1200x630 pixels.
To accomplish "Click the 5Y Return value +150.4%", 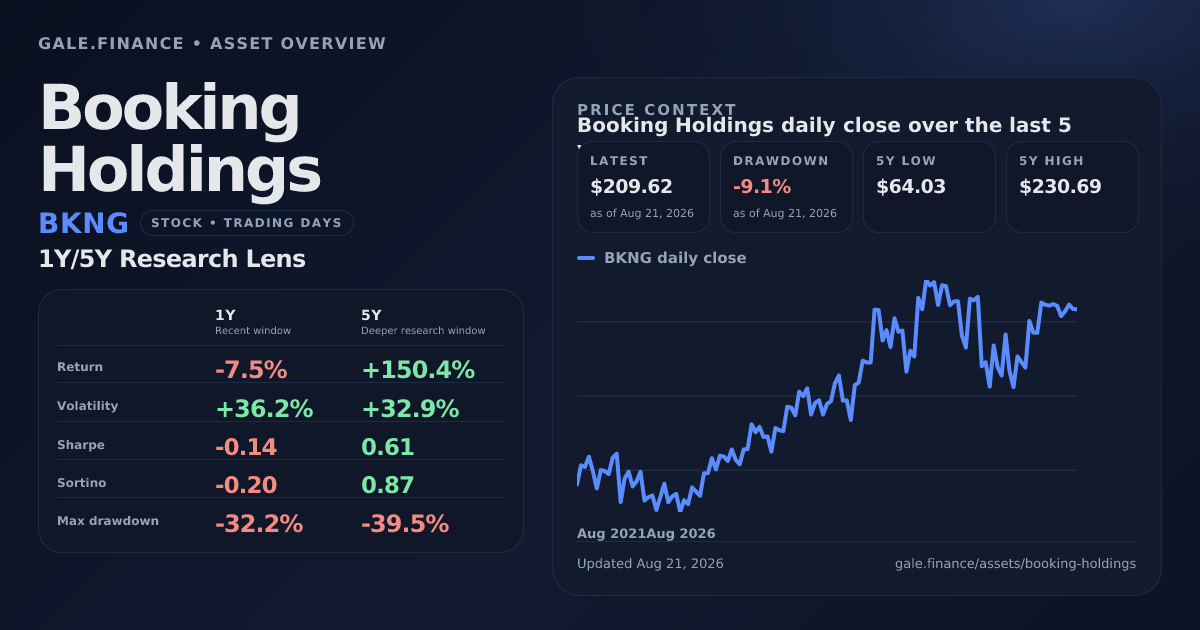I will [418, 370].
